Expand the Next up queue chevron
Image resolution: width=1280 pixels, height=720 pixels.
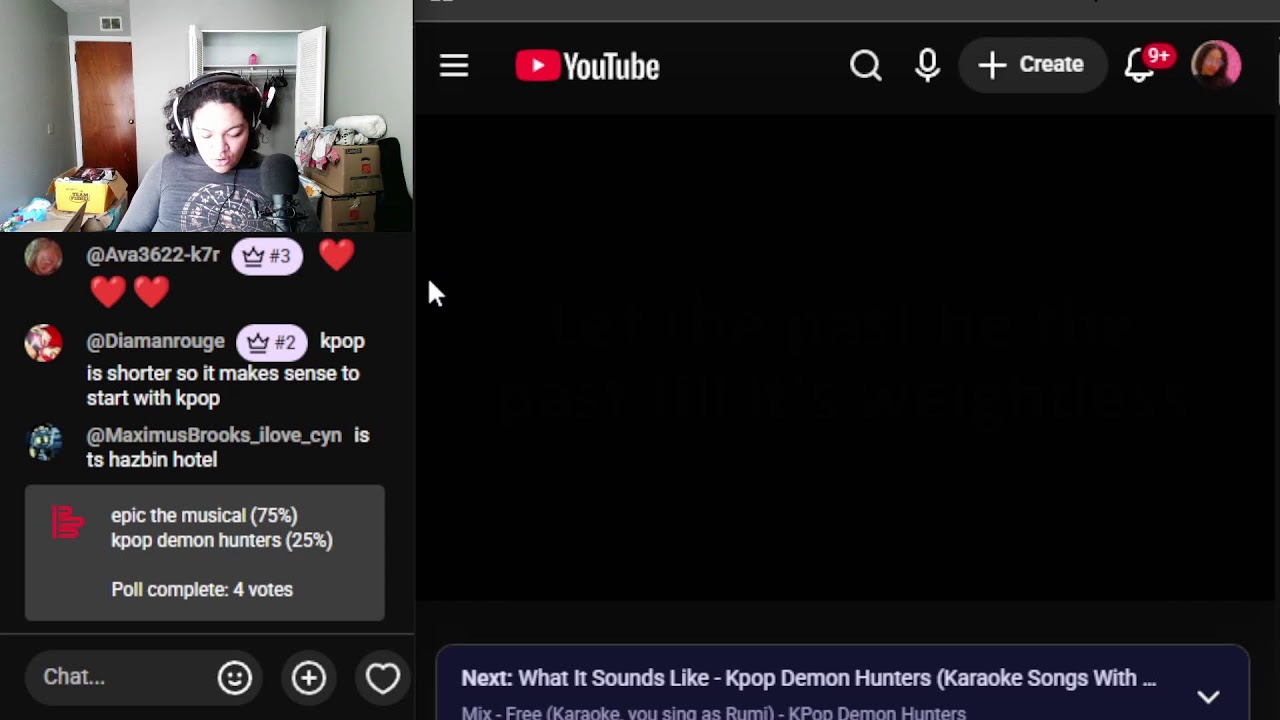click(x=1208, y=697)
